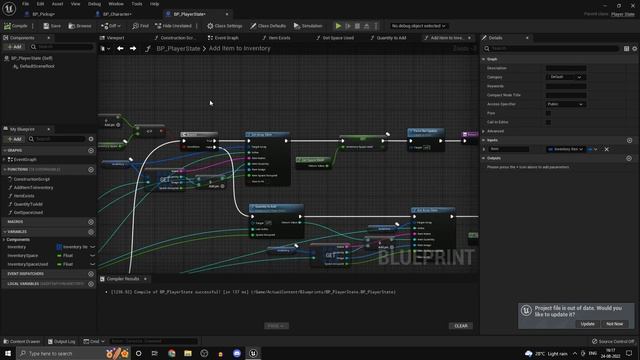This screenshot has height=360, width=640.
Task: Add a new graph with Graphs plus
Action: tap(91, 151)
